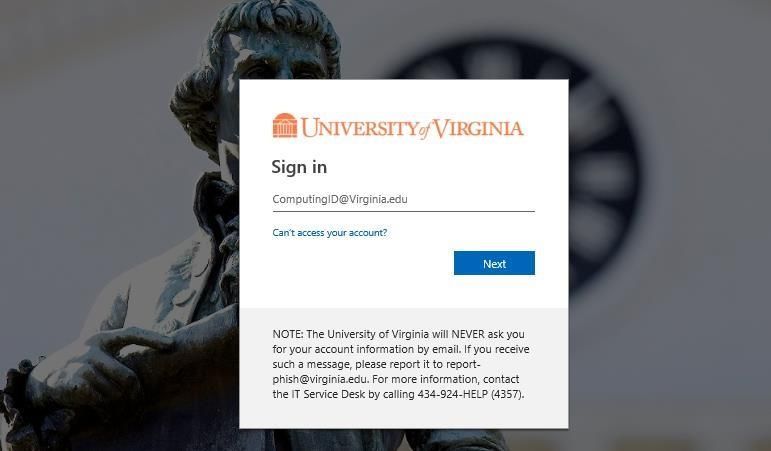Click the Sign in heading
771x451 pixels.
coord(299,167)
